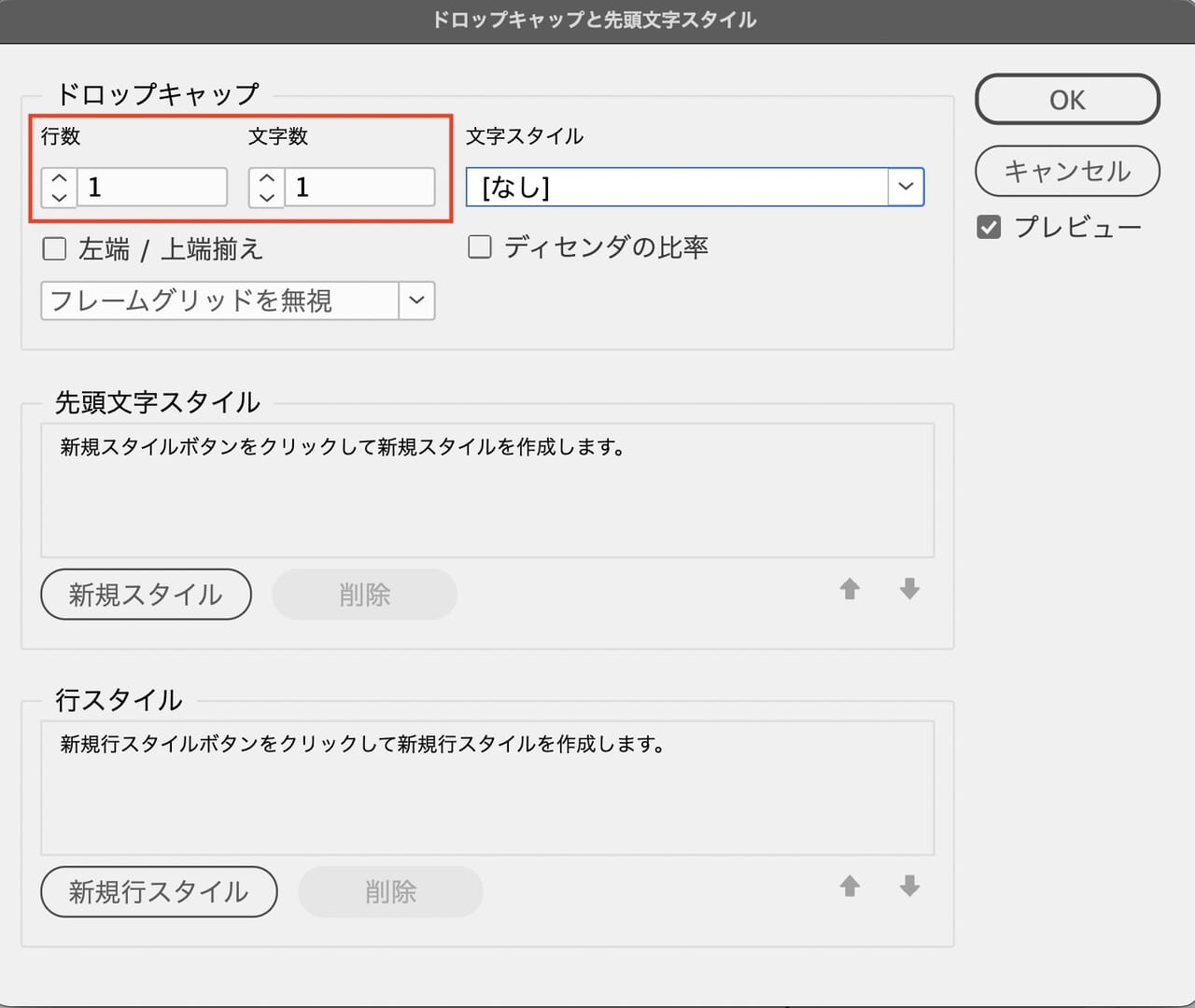Create a line style via 新規行スタイル

click(x=158, y=892)
